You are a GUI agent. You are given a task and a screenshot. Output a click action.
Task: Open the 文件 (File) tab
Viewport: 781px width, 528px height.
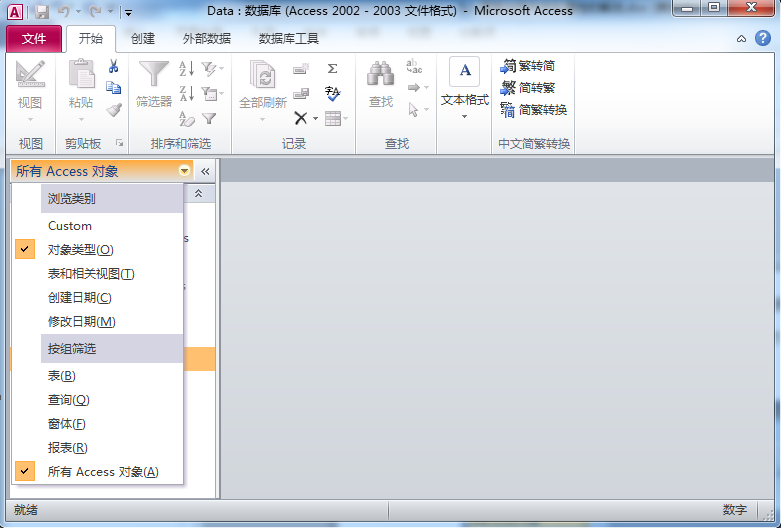click(34, 39)
